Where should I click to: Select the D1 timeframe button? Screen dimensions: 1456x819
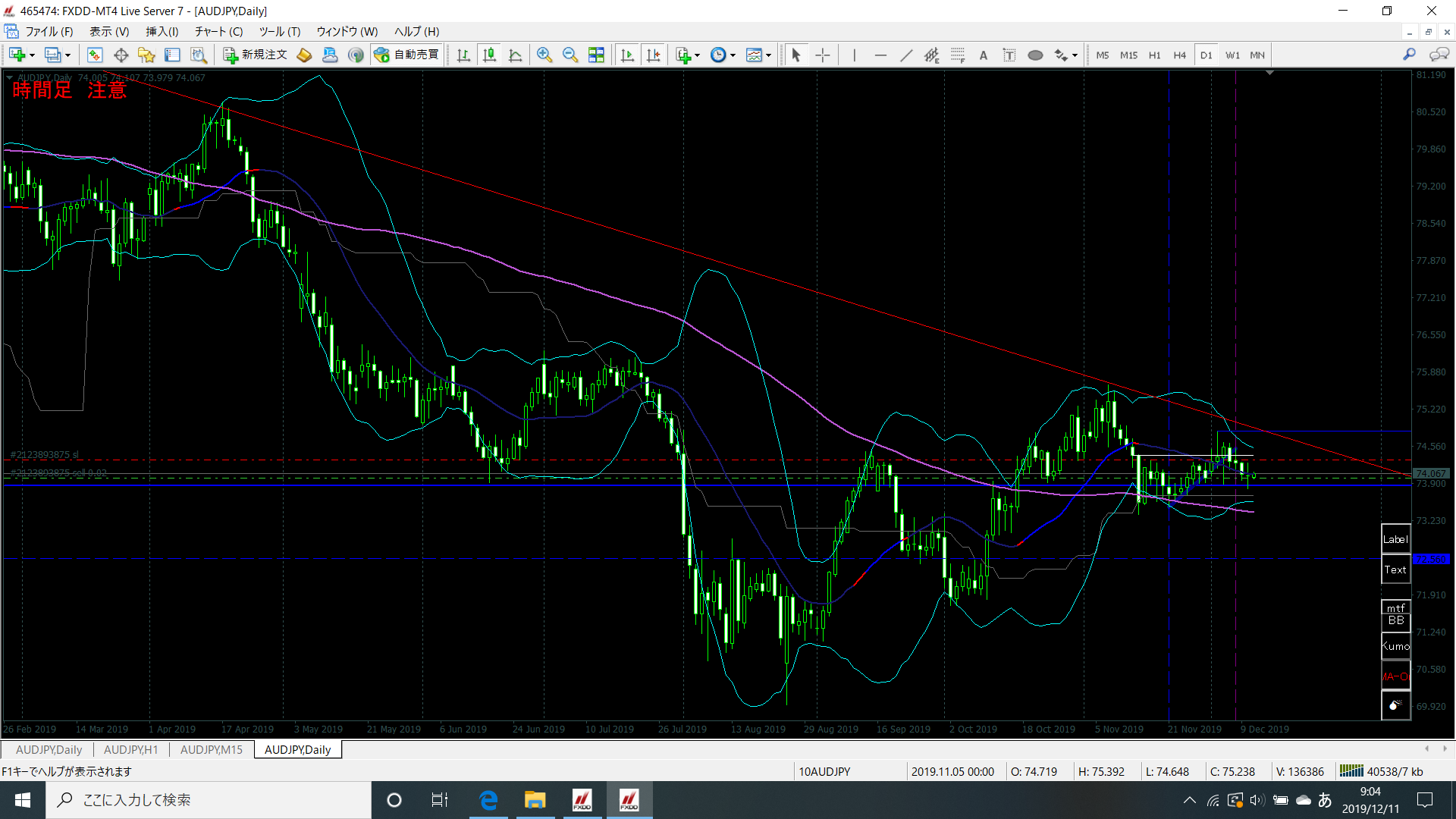(1206, 55)
